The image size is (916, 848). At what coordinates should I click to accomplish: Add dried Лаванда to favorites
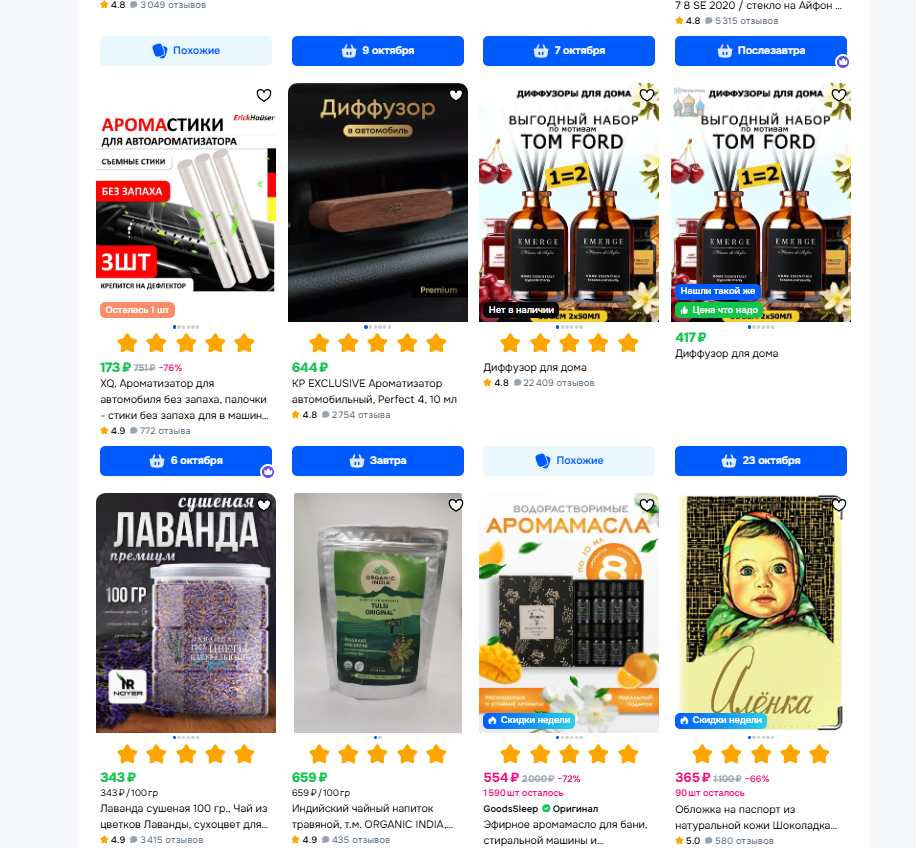point(264,505)
